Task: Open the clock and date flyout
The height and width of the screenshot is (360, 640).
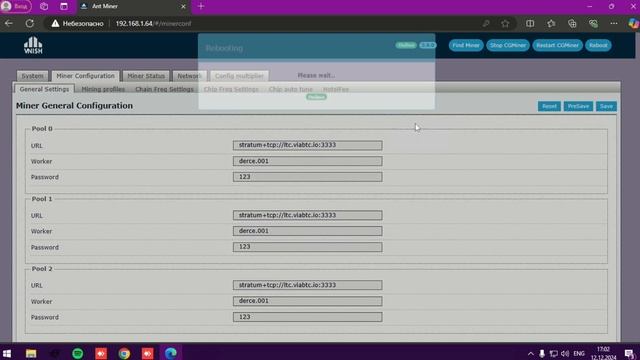Action: (x=604, y=353)
